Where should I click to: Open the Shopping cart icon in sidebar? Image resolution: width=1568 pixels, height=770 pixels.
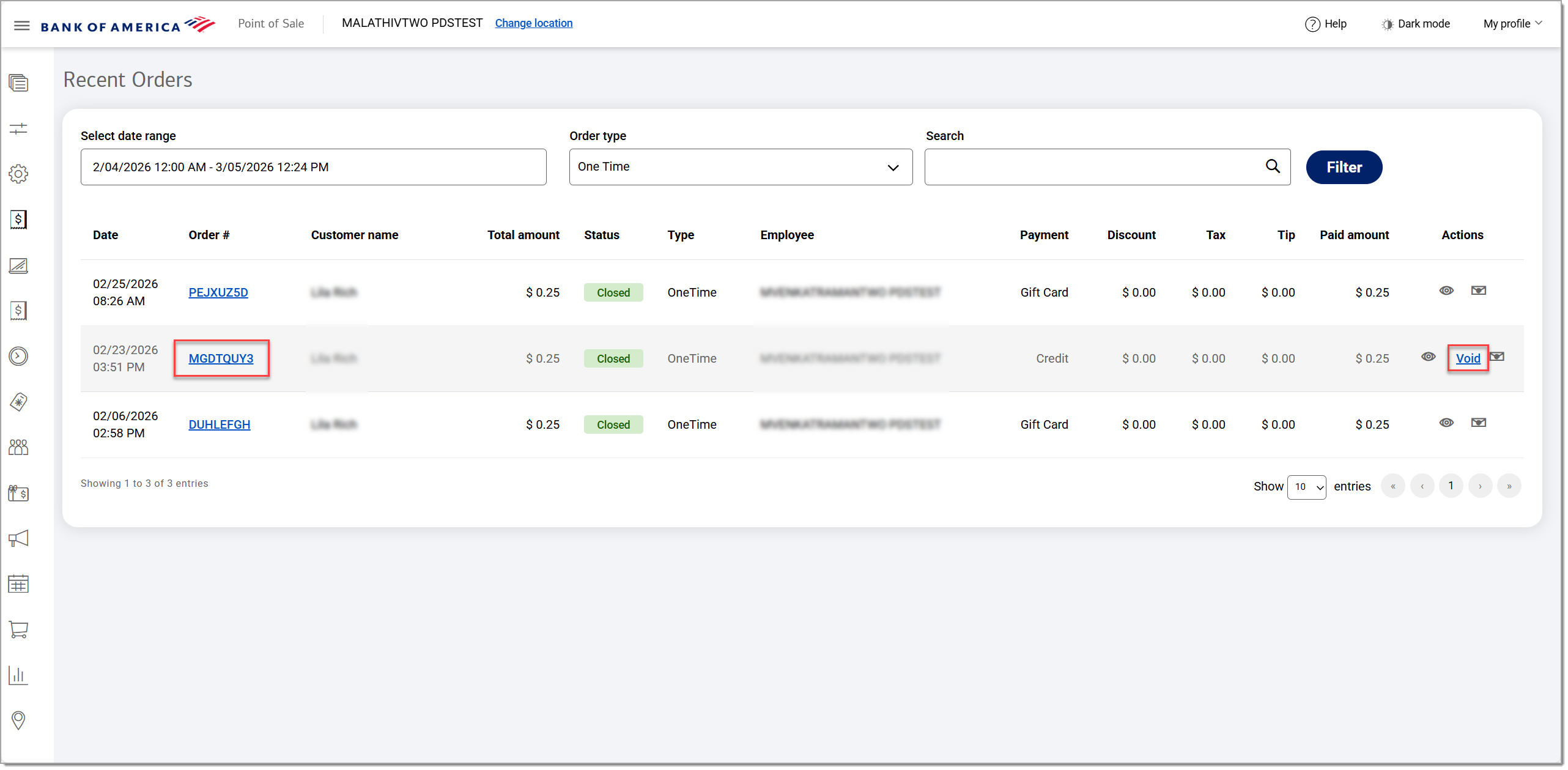tap(18, 630)
